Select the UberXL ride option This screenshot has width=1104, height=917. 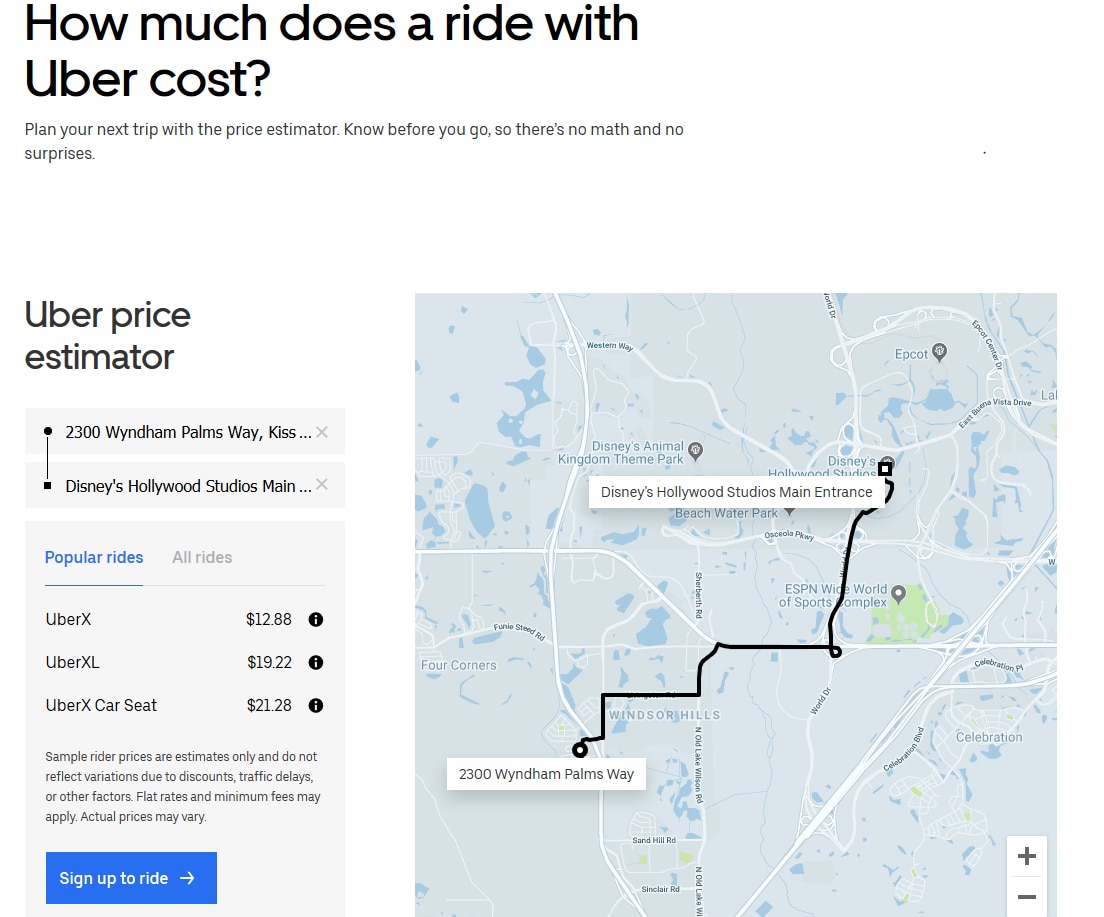coord(184,662)
